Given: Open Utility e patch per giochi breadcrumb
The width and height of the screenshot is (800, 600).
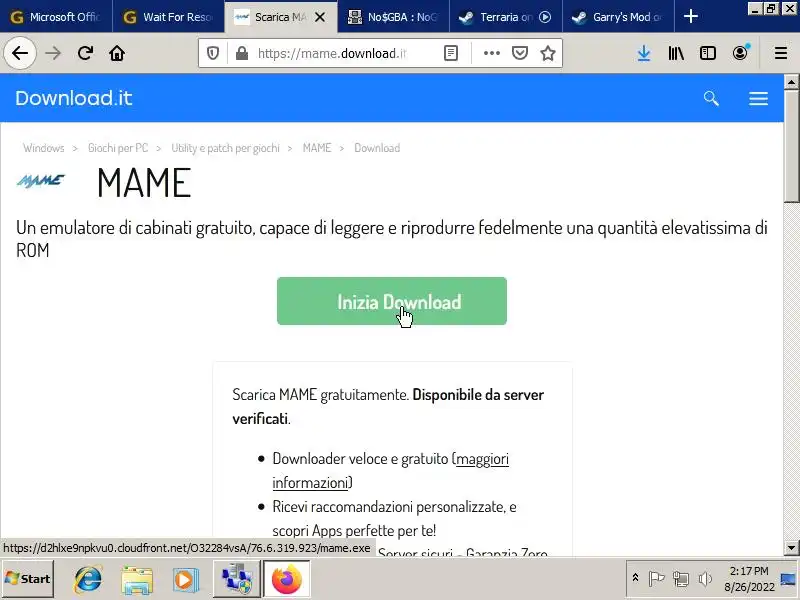Looking at the screenshot, I should tap(226, 148).
